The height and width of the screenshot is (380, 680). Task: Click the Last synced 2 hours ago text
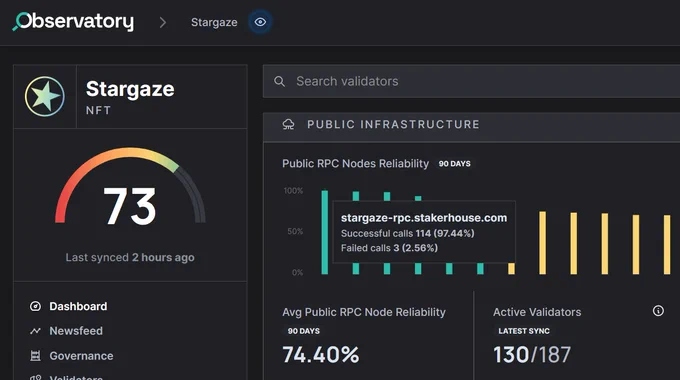(x=130, y=257)
